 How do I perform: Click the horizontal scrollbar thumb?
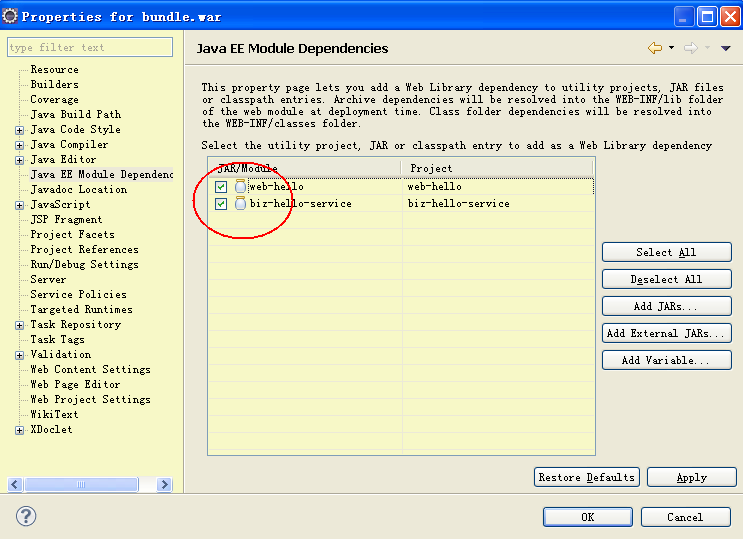pos(81,484)
